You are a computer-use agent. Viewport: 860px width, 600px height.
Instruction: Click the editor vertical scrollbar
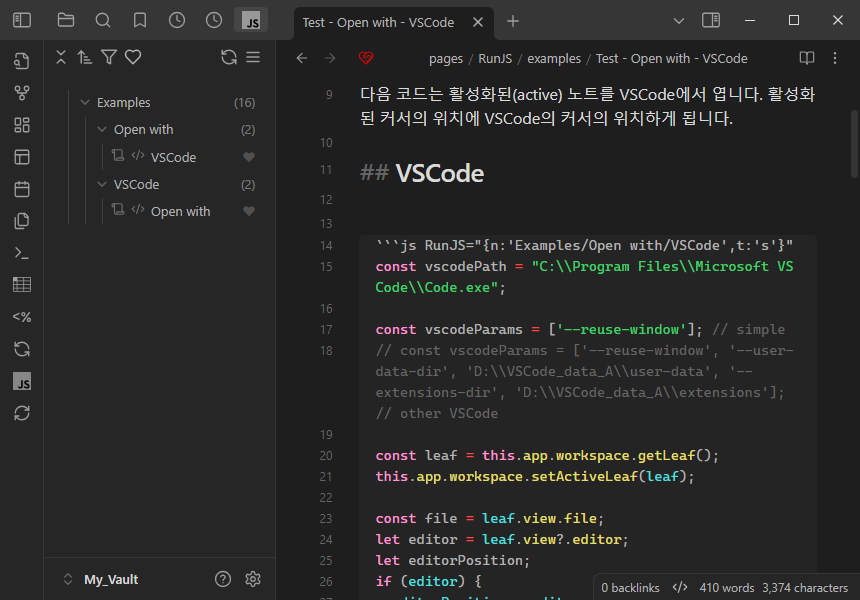click(854, 144)
